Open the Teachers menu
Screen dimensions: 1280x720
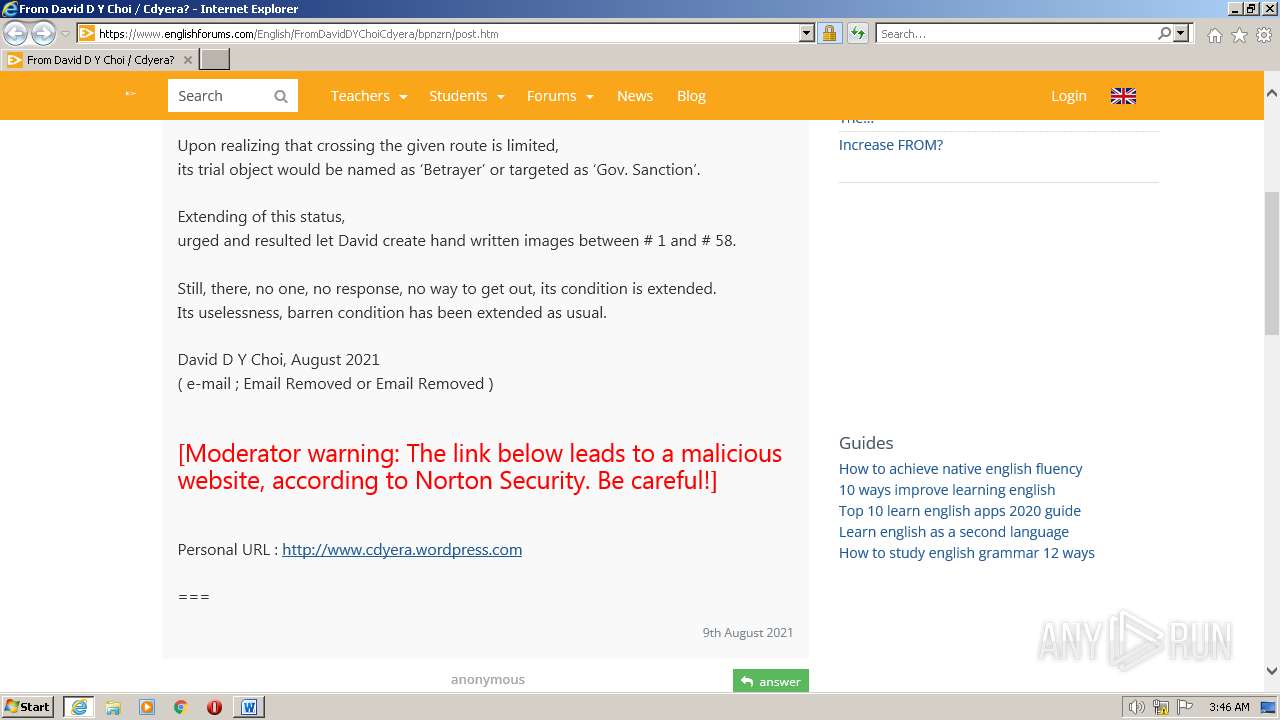click(360, 96)
